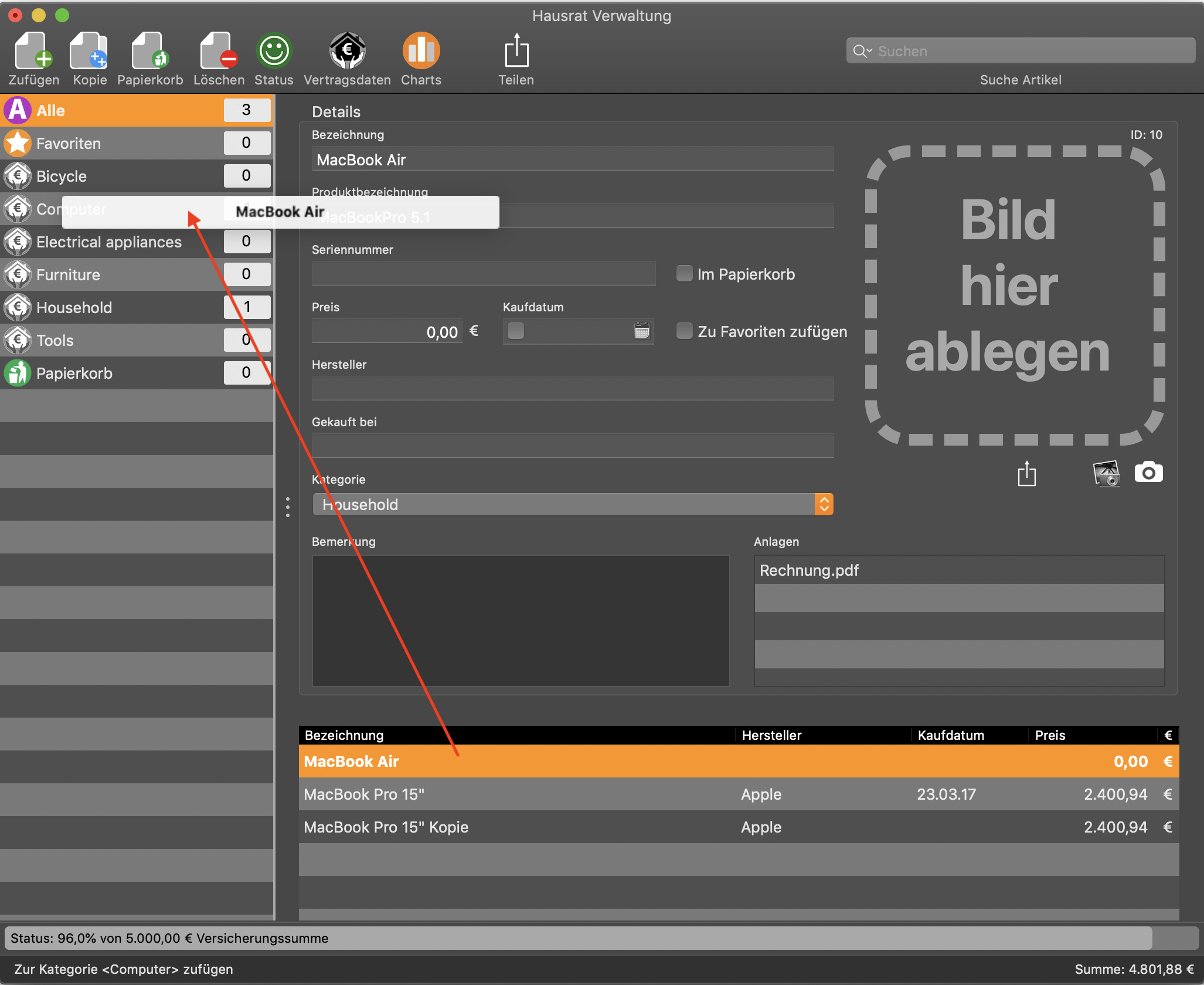Screen dimensions: 1204x985
Task: Click the Furniture category icon
Action: 18,274
